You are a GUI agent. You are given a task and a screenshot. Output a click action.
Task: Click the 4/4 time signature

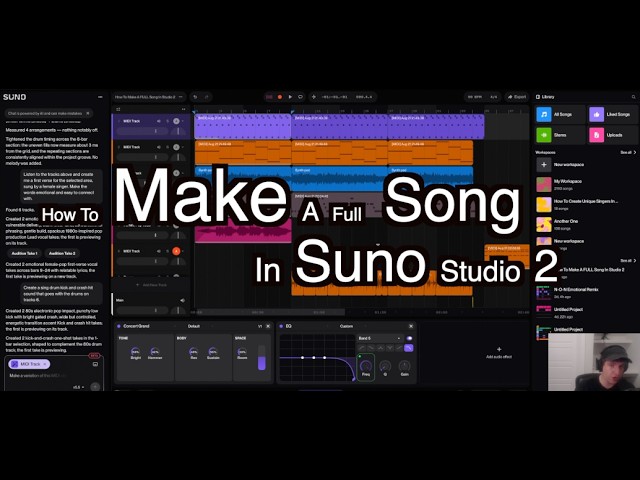[493, 97]
